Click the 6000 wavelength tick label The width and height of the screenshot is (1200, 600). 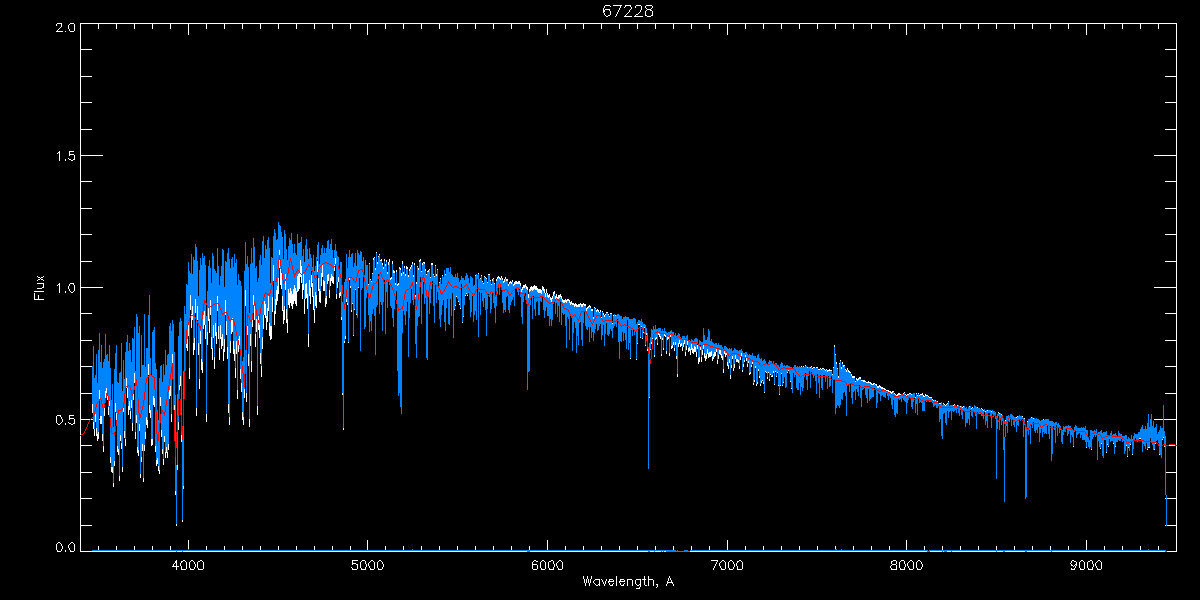tap(547, 563)
